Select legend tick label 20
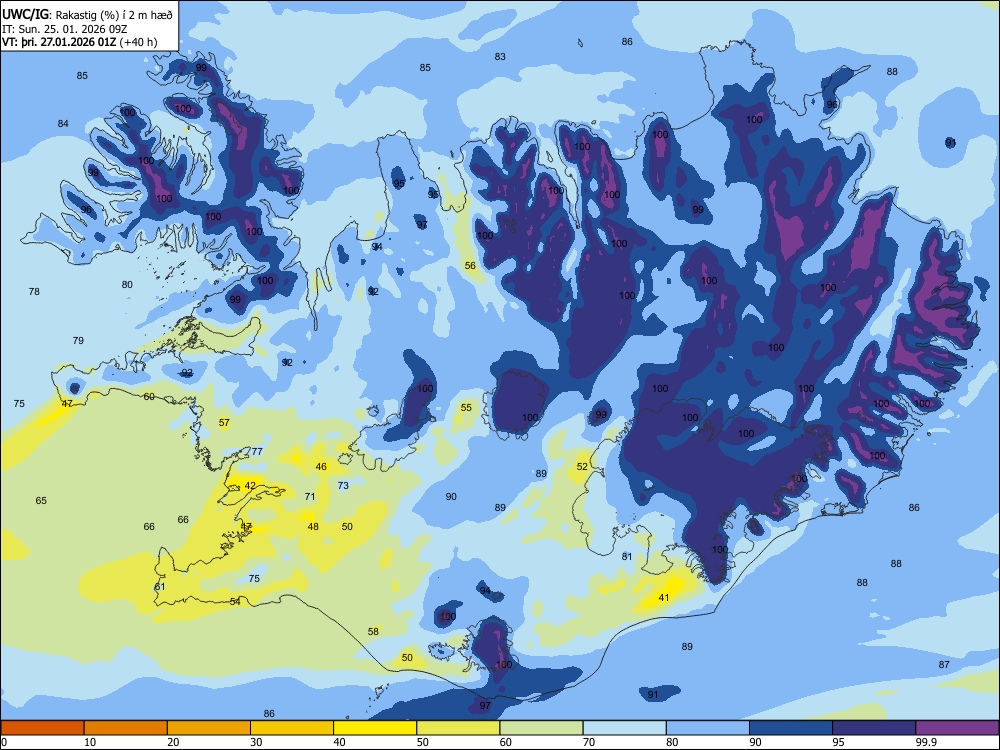The height and width of the screenshot is (750, 1000). point(173,742)
